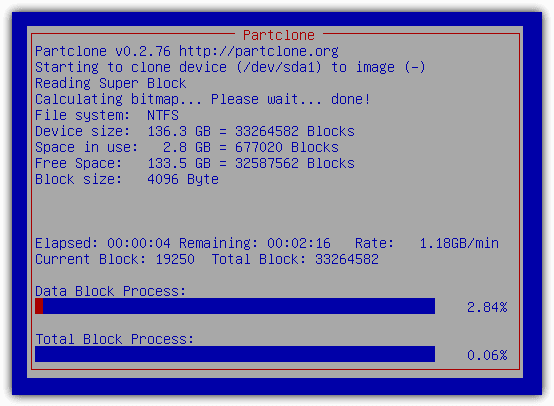554x406 pixels.
Task: Click the 'File system: NTFS' line
Action: tap(107, 115)
